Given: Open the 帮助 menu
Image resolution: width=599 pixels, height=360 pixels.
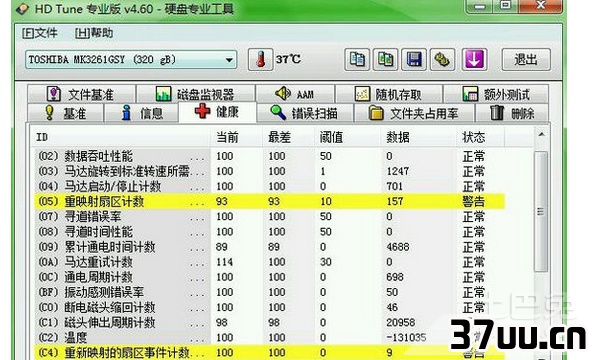Looking at the screenshot, I should [94, 33].
